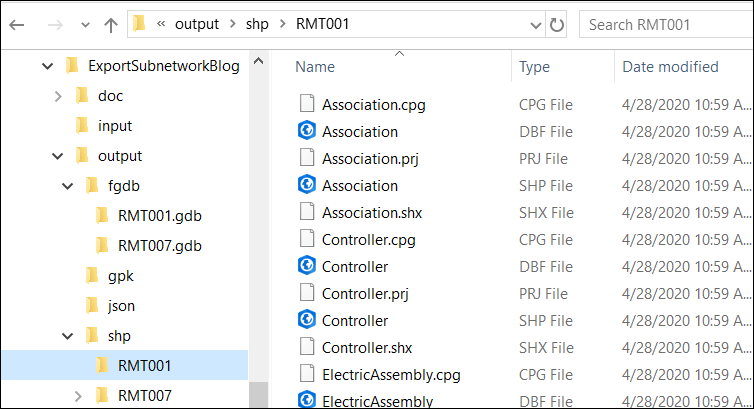
Task: Select Controller.shx file
Action: (x=367, y=347)
